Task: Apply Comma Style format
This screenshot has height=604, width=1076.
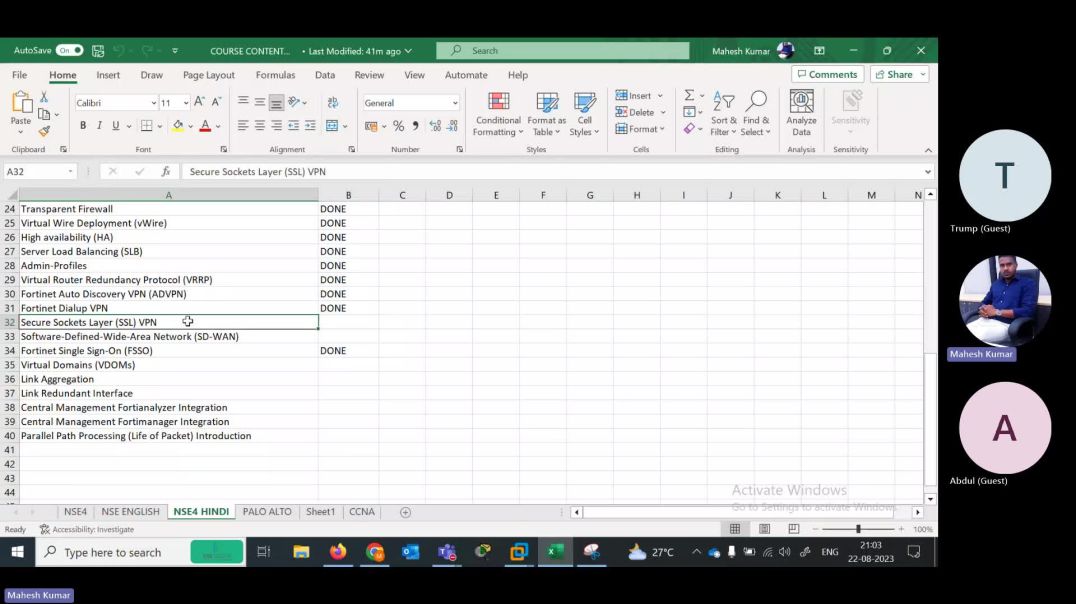Action: pyautogui.click(x=415, y=126)
